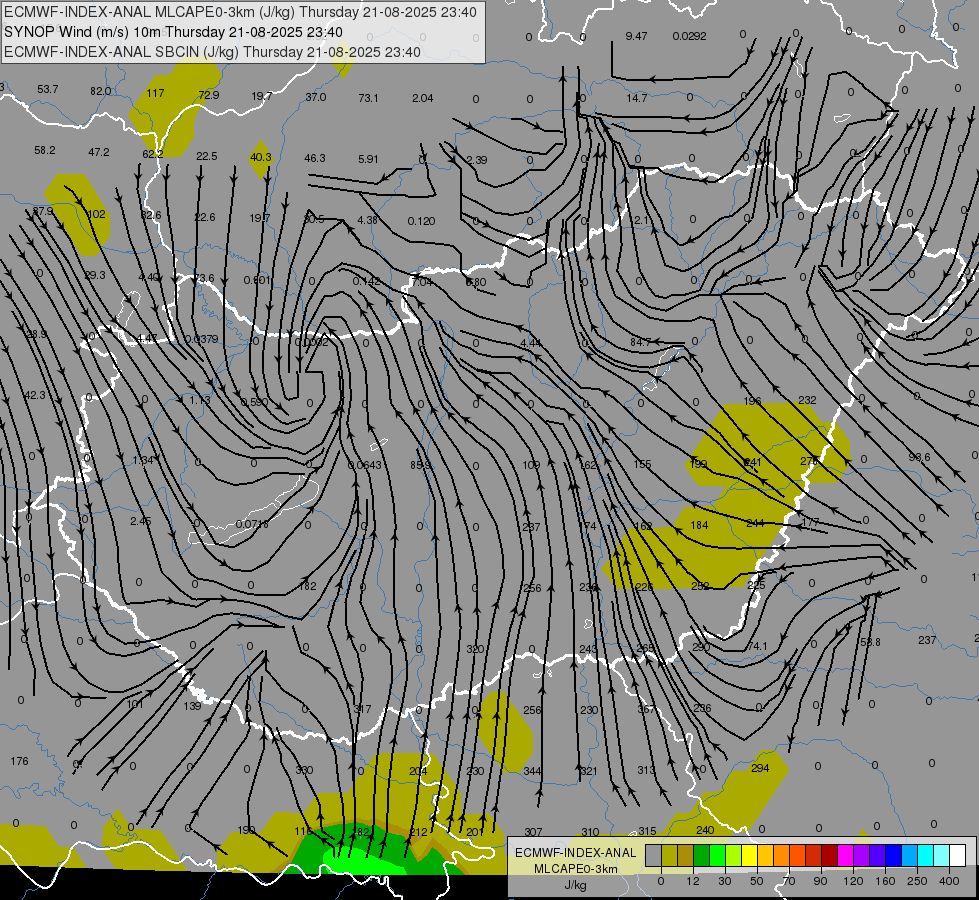
Task: Click the white legend swatch above 400
Action: pyautogui.click(x=958, y=856)
